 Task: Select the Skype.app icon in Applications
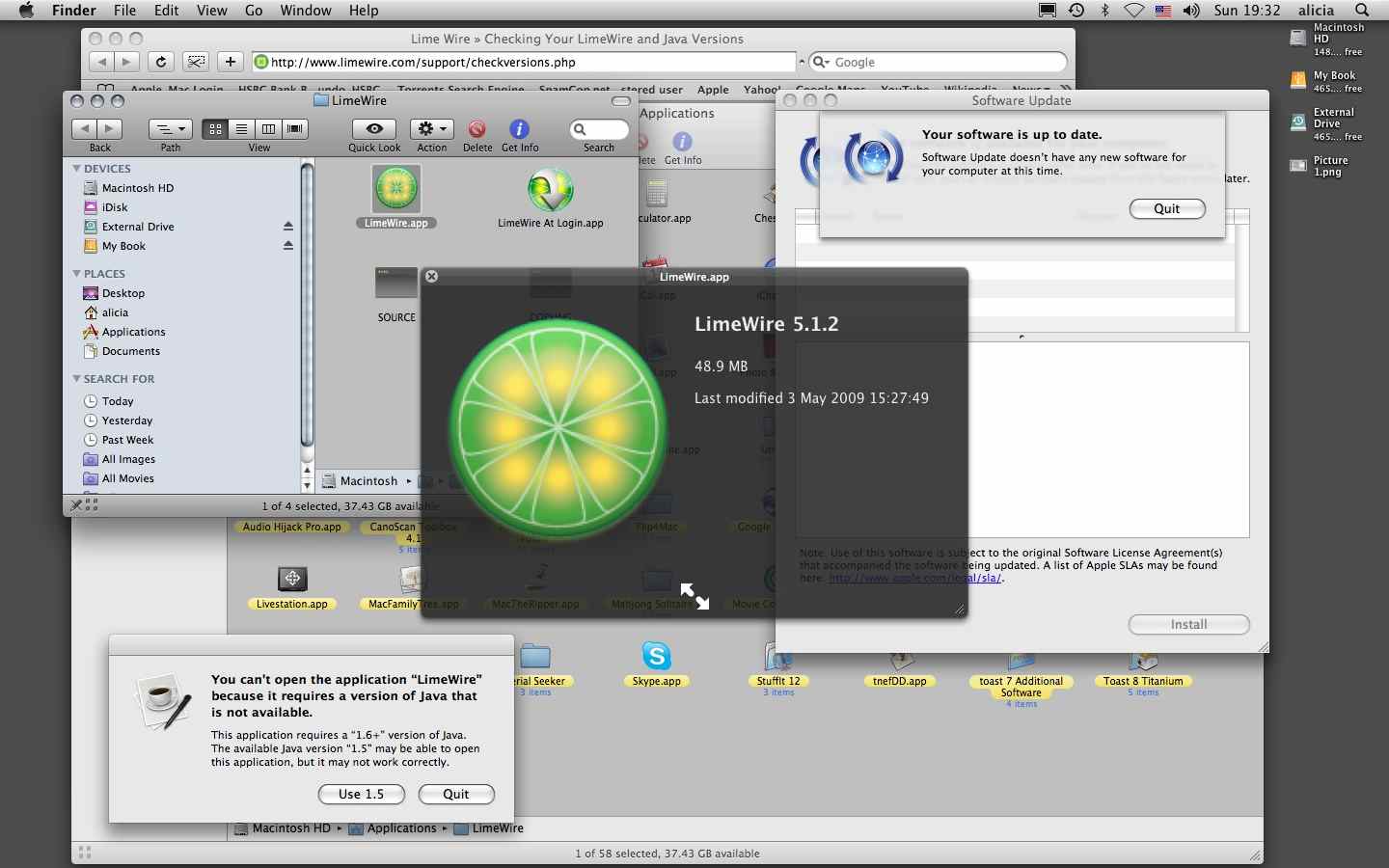657,657
